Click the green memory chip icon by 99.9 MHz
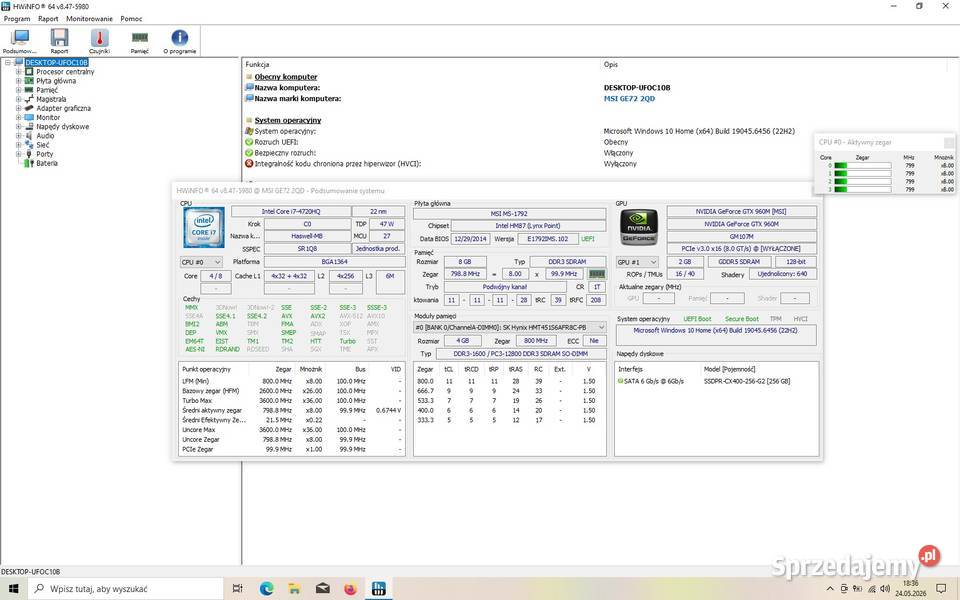The width and height of the screenshot is (960, 600). (596, 274)
